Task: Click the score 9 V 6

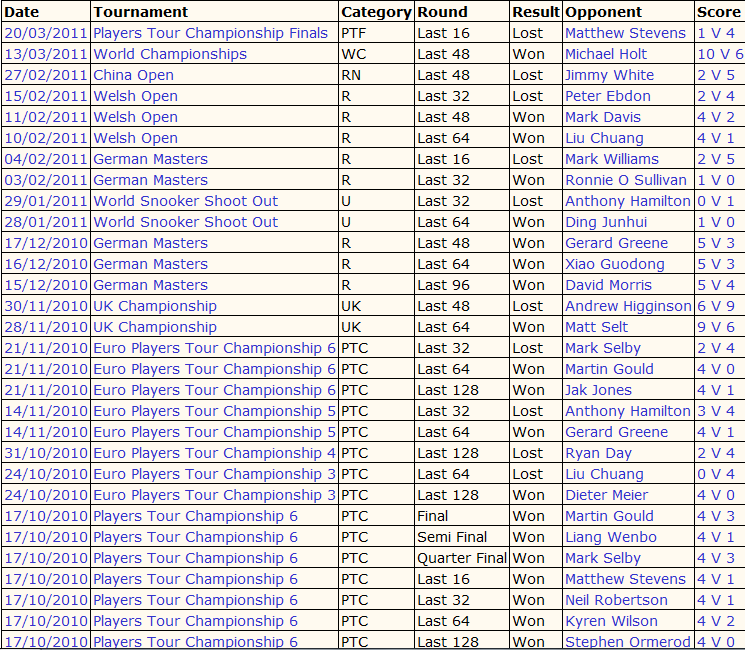Action: (x=716, y=327)
